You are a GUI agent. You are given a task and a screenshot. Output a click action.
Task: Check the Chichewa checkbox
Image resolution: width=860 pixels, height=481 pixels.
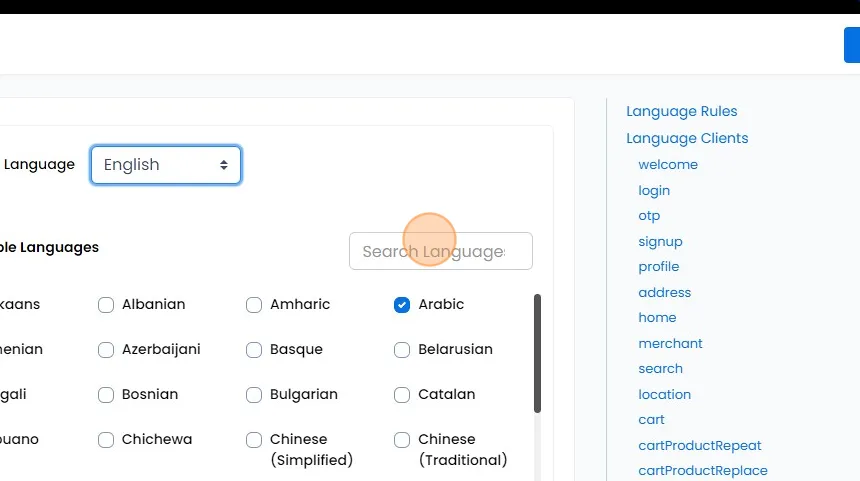[106, 439]
